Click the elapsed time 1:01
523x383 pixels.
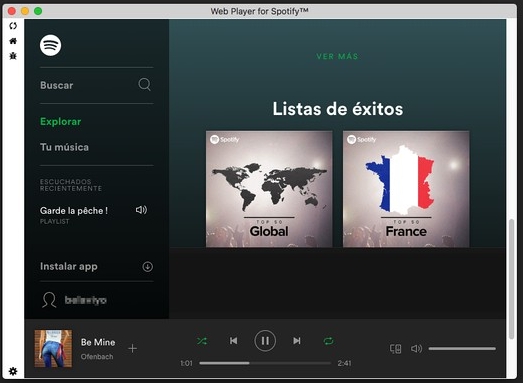coord(186,363)
